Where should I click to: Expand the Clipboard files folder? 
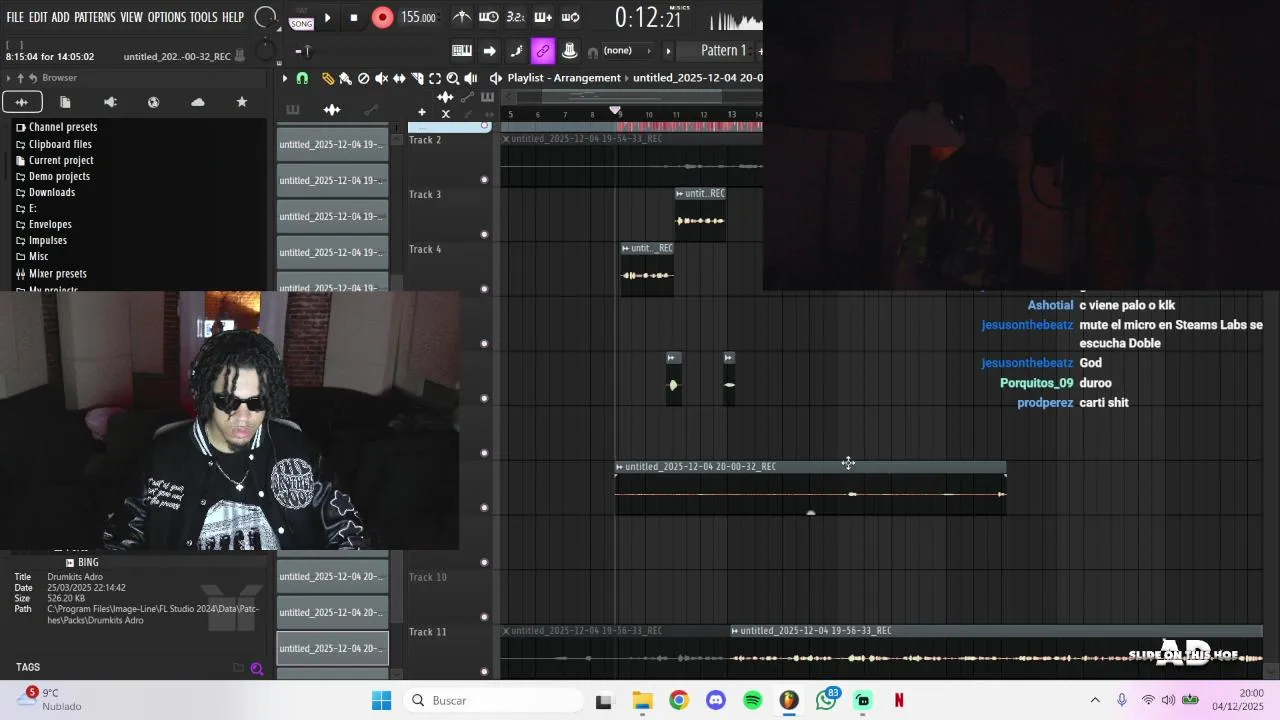[x=54, y=144]
